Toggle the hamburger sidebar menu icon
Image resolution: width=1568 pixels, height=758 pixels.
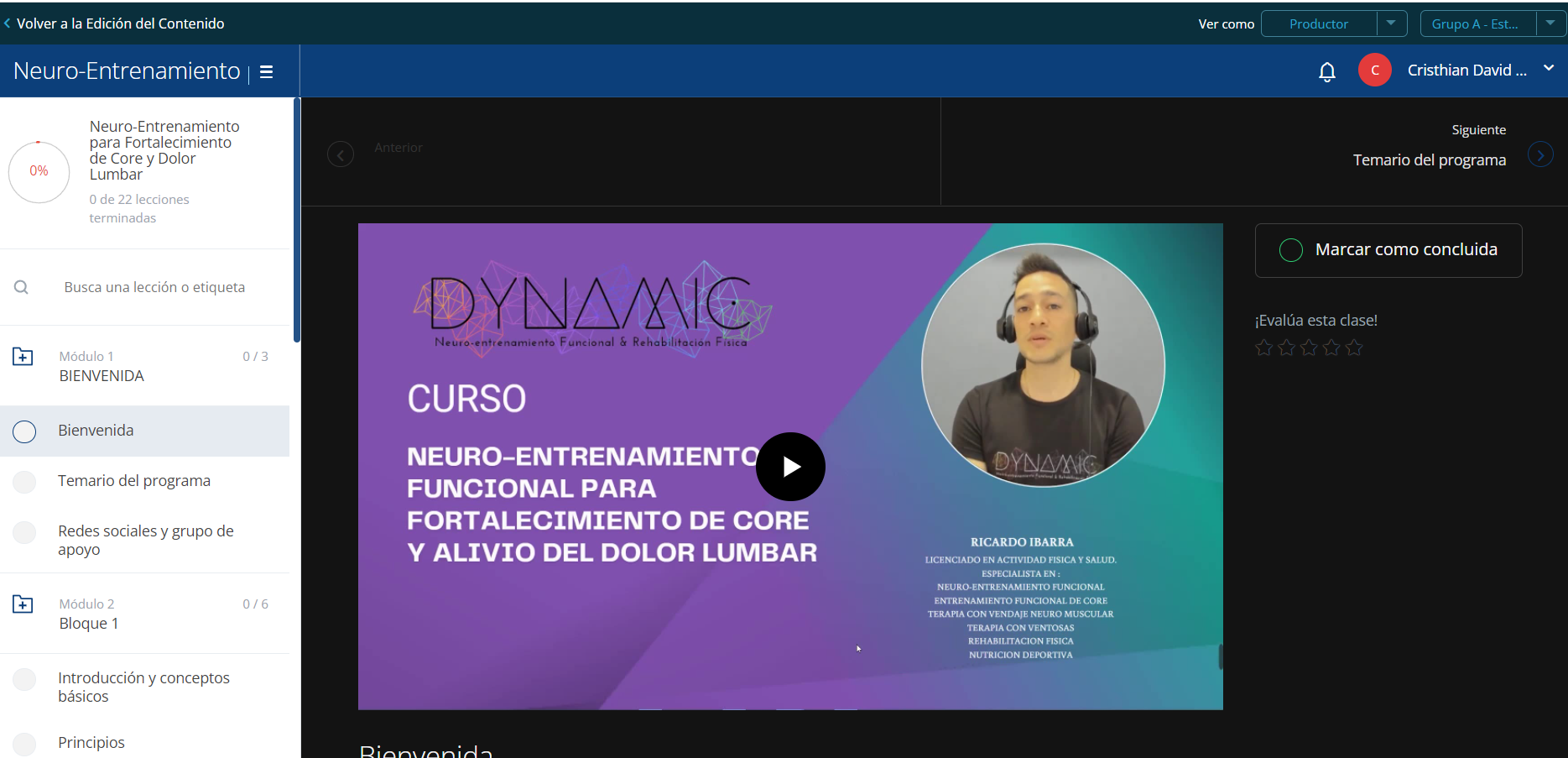[x=267, y=72]
